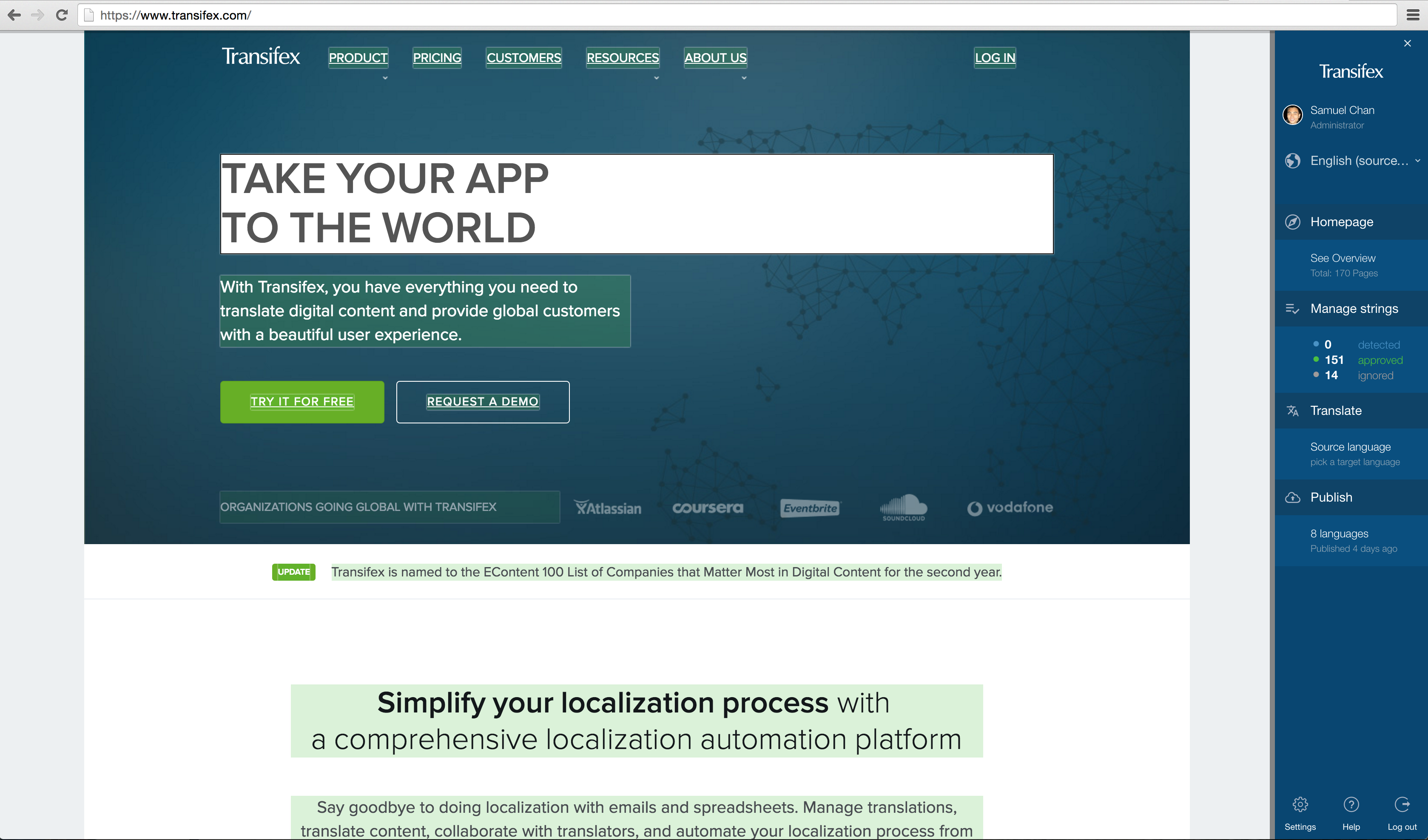
Task: Reload the page with the refresh icon
Action: pos(62,15)
